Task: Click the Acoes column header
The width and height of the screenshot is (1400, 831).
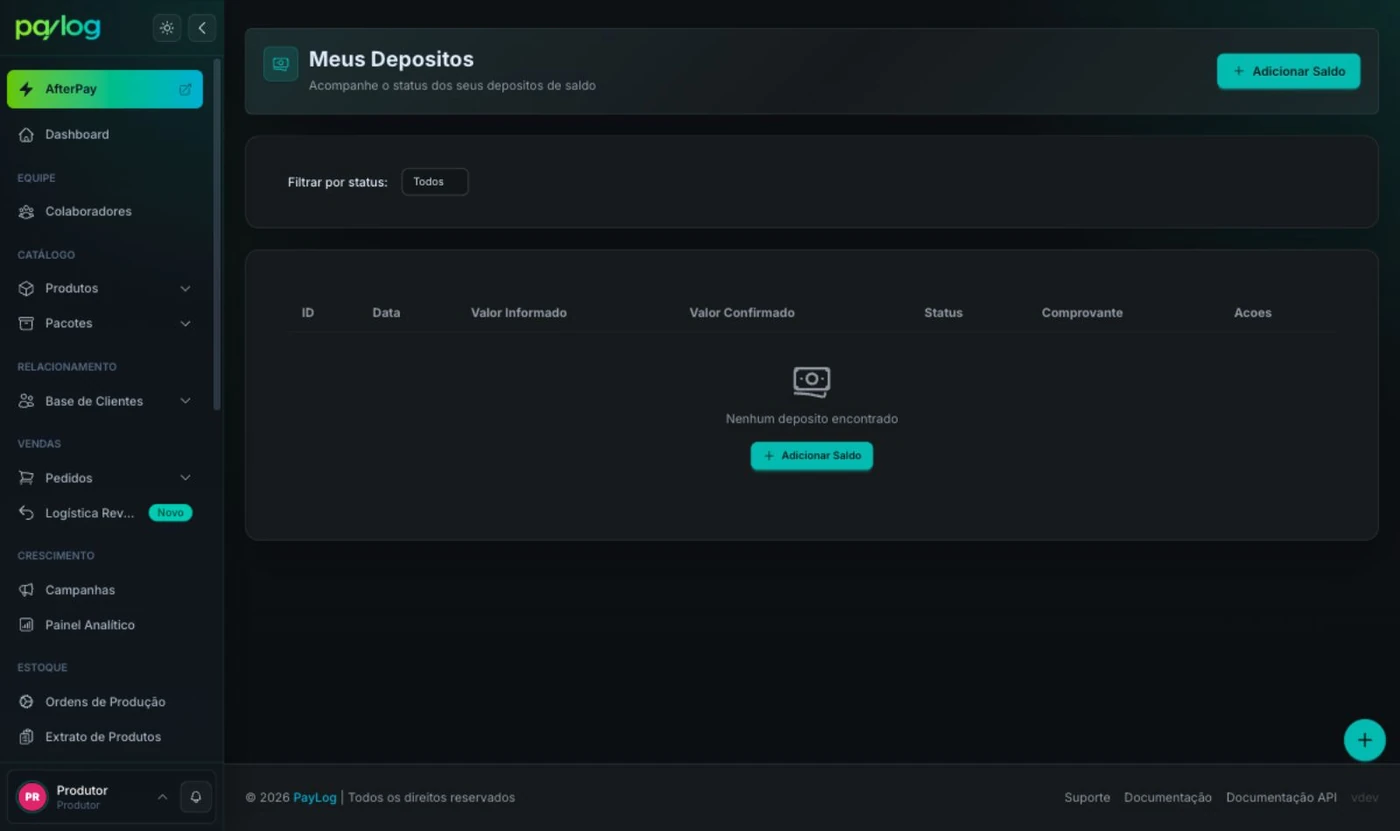Action: click(1253, 313)
